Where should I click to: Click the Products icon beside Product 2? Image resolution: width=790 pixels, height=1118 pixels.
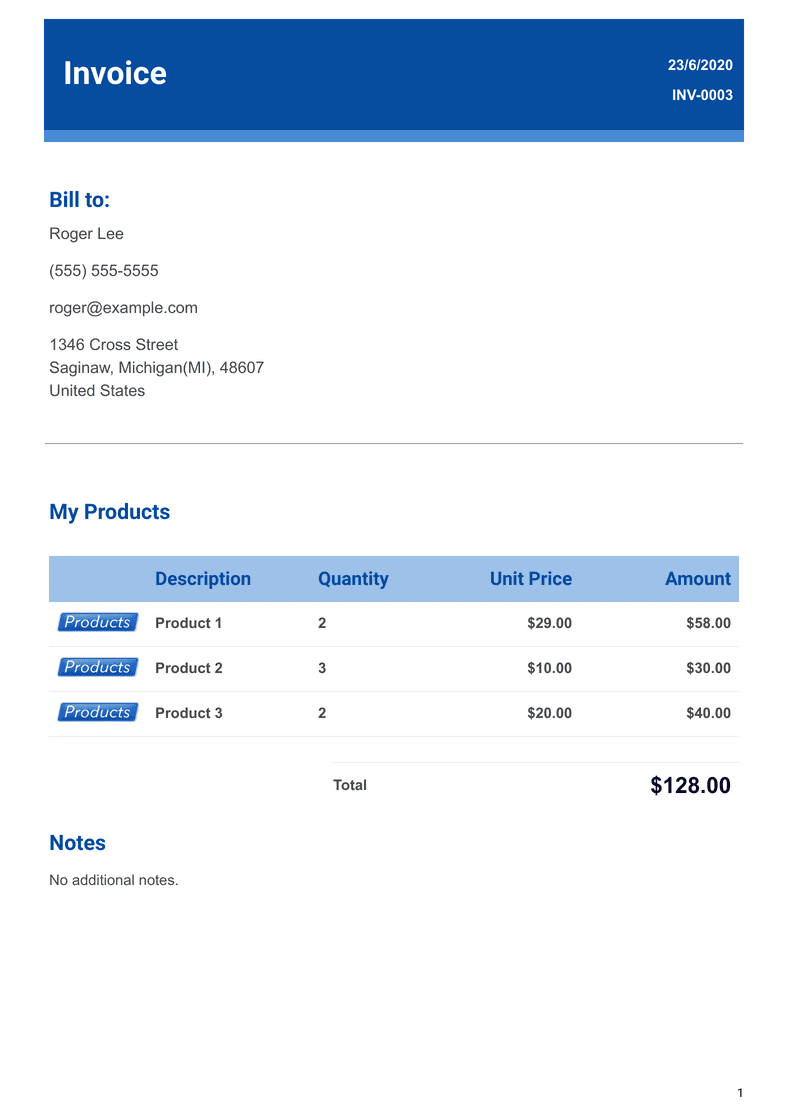click(x=97, y=667)
